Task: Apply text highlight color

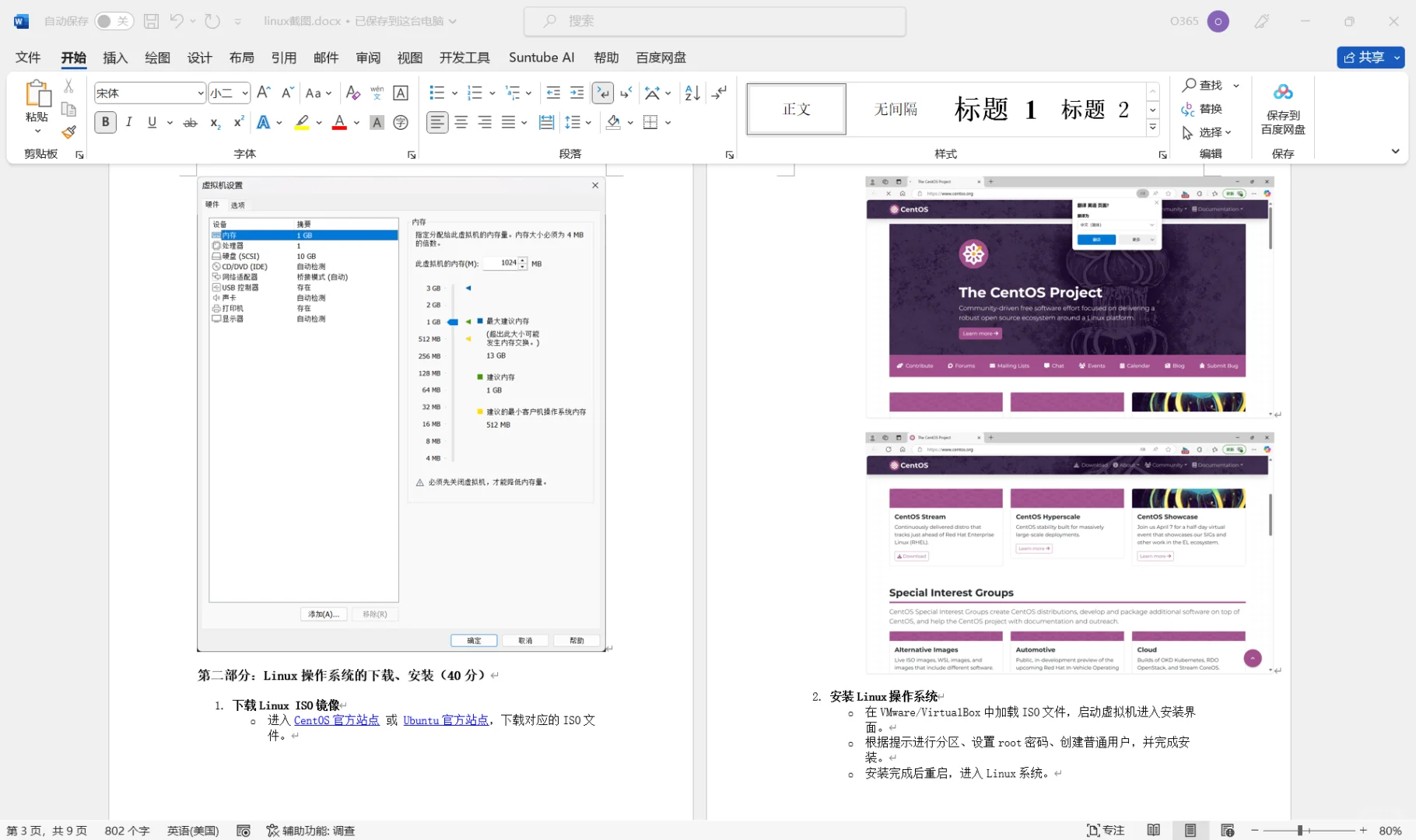Action: (x=302, y=122)
